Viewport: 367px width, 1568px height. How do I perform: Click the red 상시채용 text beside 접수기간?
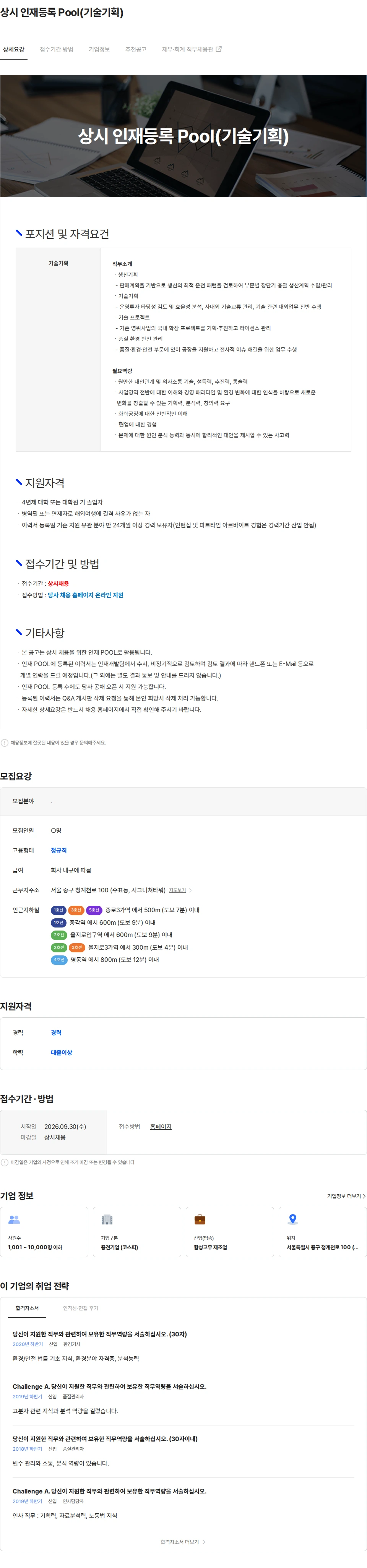click(x=58, y=584)
